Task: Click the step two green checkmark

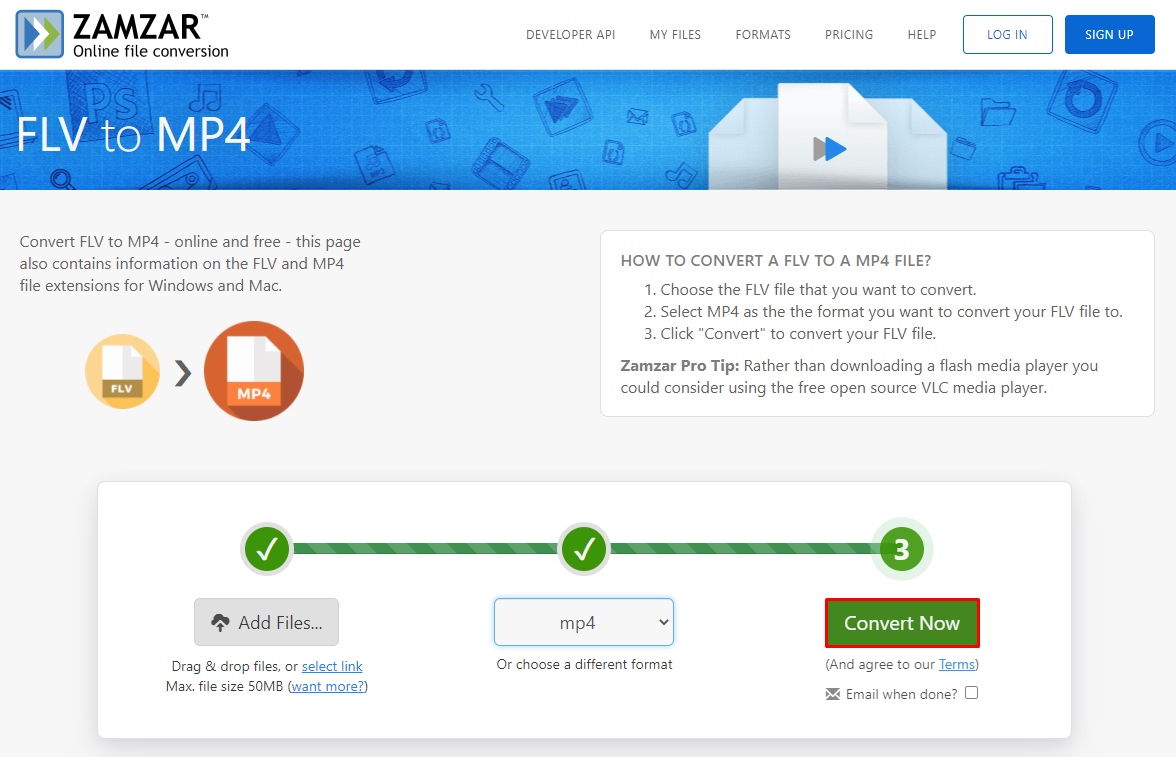Action: [x=584, y=549]
